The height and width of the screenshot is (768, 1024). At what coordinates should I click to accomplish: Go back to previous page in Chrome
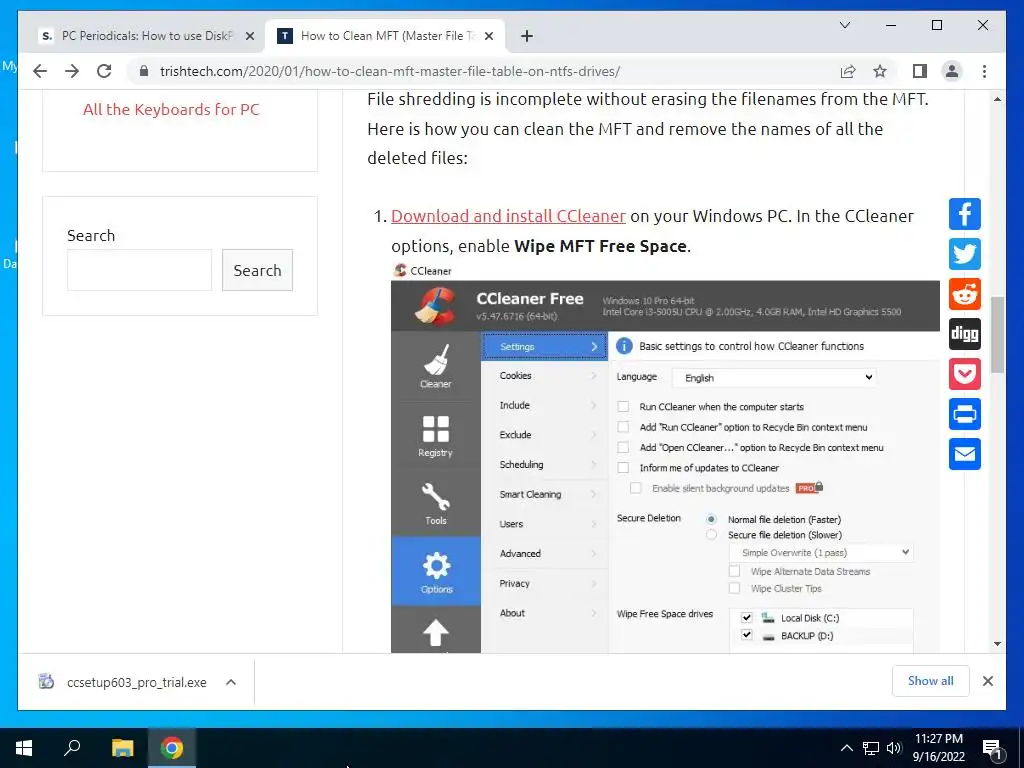(40, 71)
